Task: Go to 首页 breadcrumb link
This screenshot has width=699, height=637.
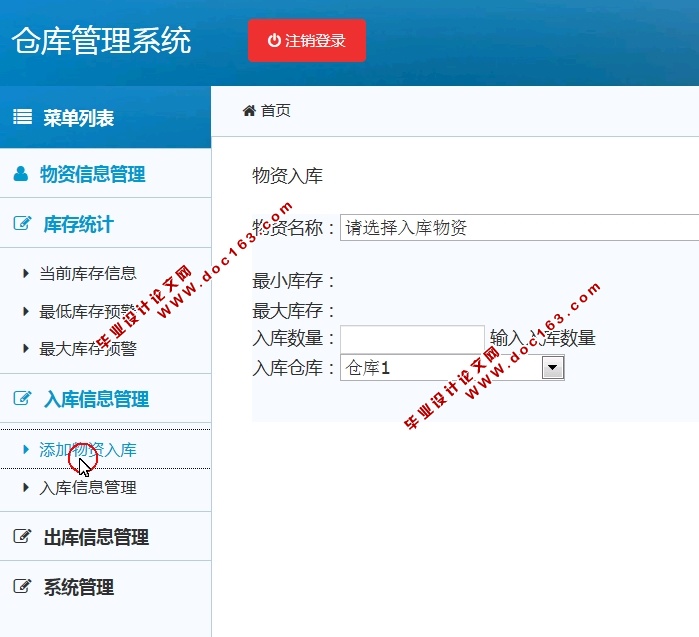Action: point(275,111)
